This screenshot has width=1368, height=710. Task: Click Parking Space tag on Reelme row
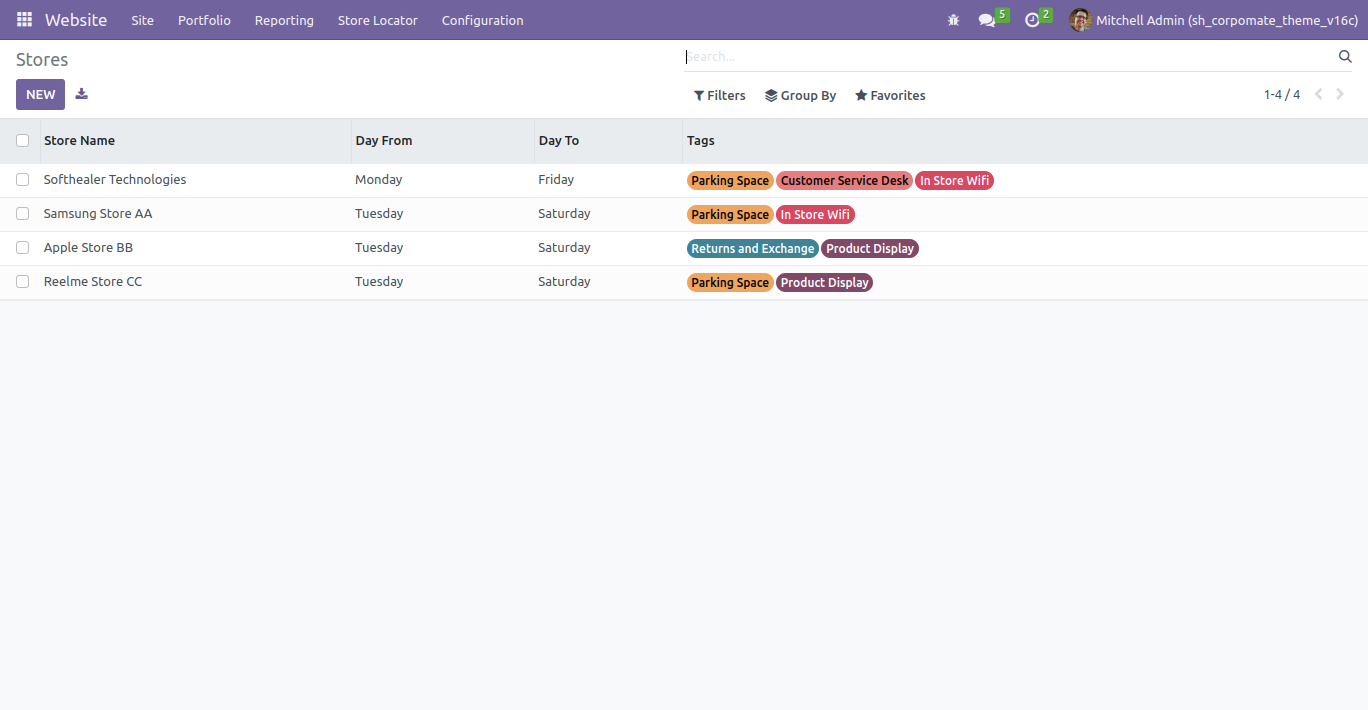[730, 283]
